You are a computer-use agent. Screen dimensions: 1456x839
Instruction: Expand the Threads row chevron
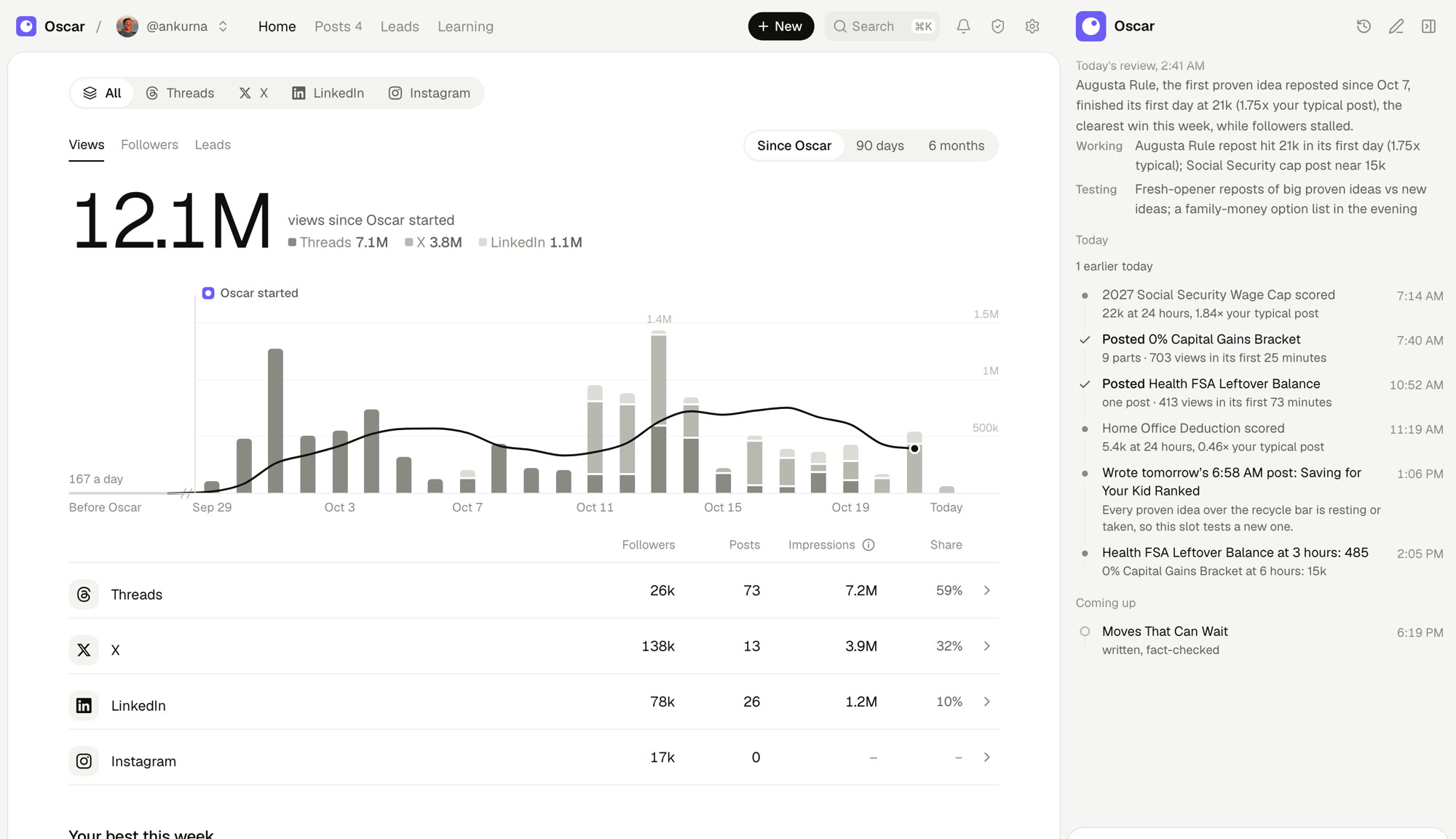pyautogui.click(x=986, y=590)
